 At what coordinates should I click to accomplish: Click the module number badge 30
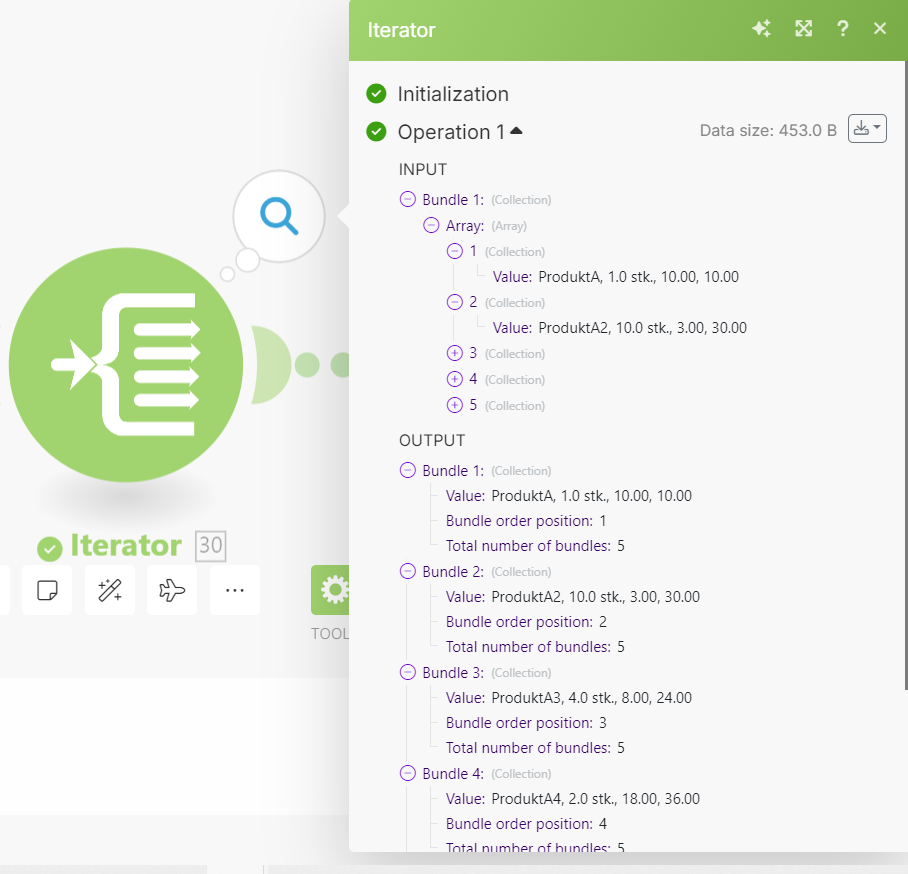pos(210,546)
